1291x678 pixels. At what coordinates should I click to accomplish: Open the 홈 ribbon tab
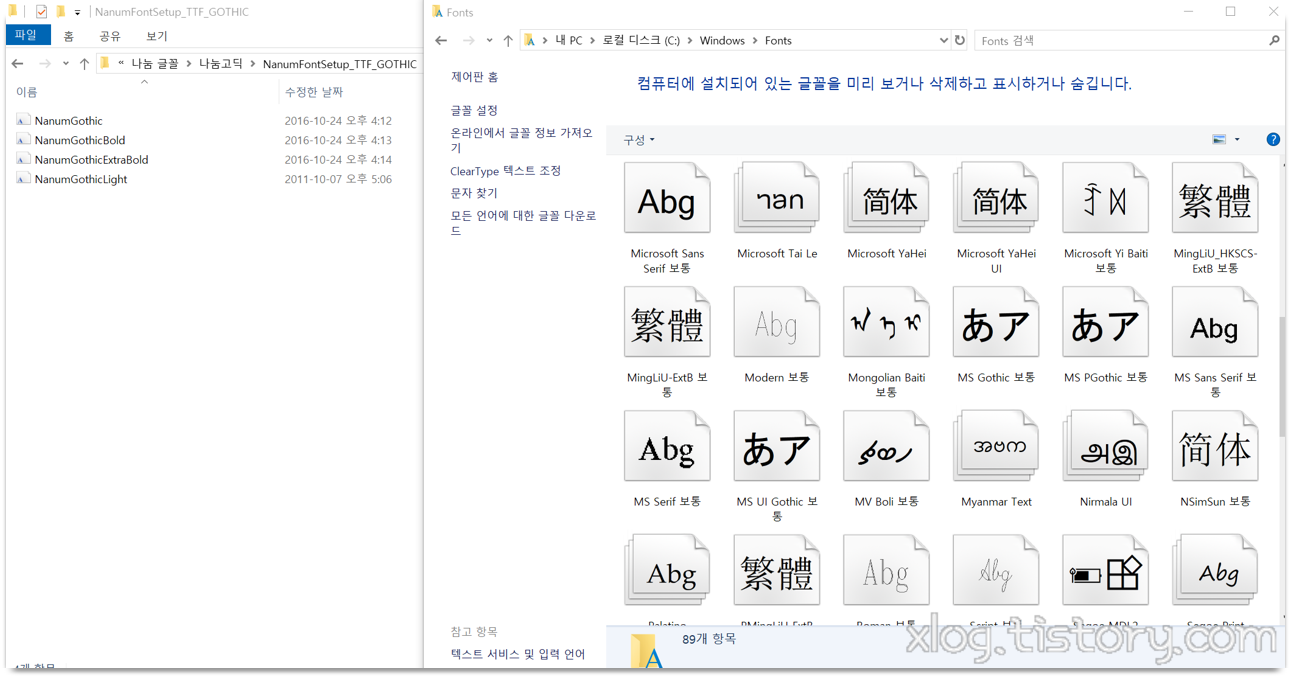pyautogui.click(x=68, y=36)
